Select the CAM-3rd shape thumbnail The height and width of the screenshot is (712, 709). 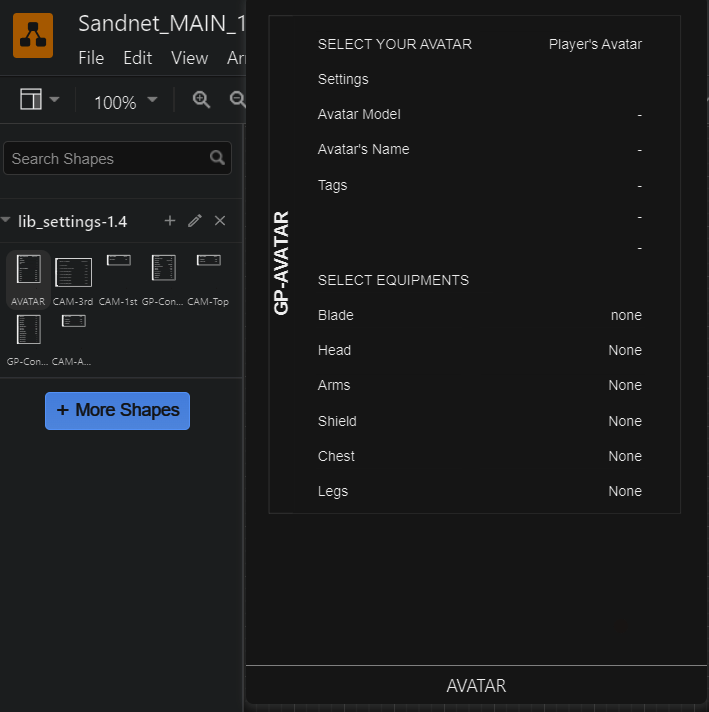click(73, 280)
